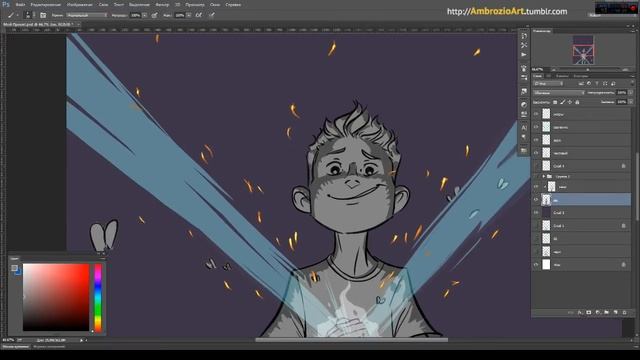The width and height of the screenshot is (640, 360).
Task: Select the Слой 1 layer
Action: point(582,226)
